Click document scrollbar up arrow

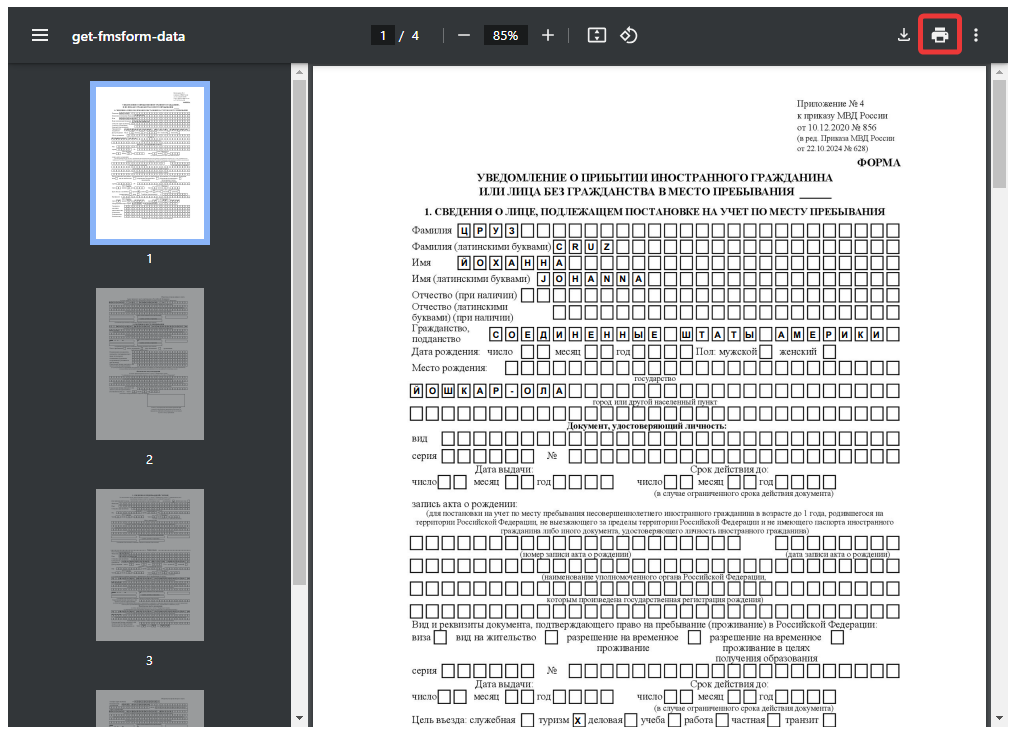point(999,72)
